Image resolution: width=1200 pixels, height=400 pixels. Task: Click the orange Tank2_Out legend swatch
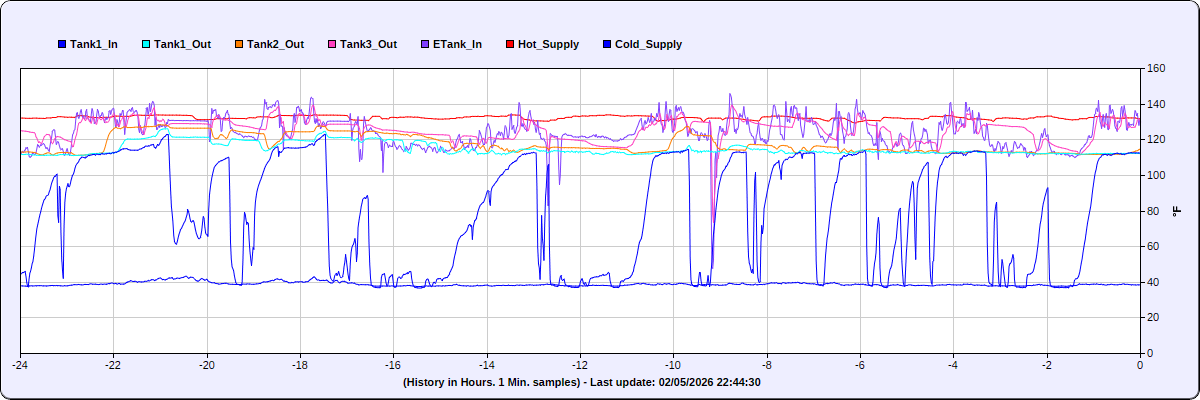(x=238, y=45)
